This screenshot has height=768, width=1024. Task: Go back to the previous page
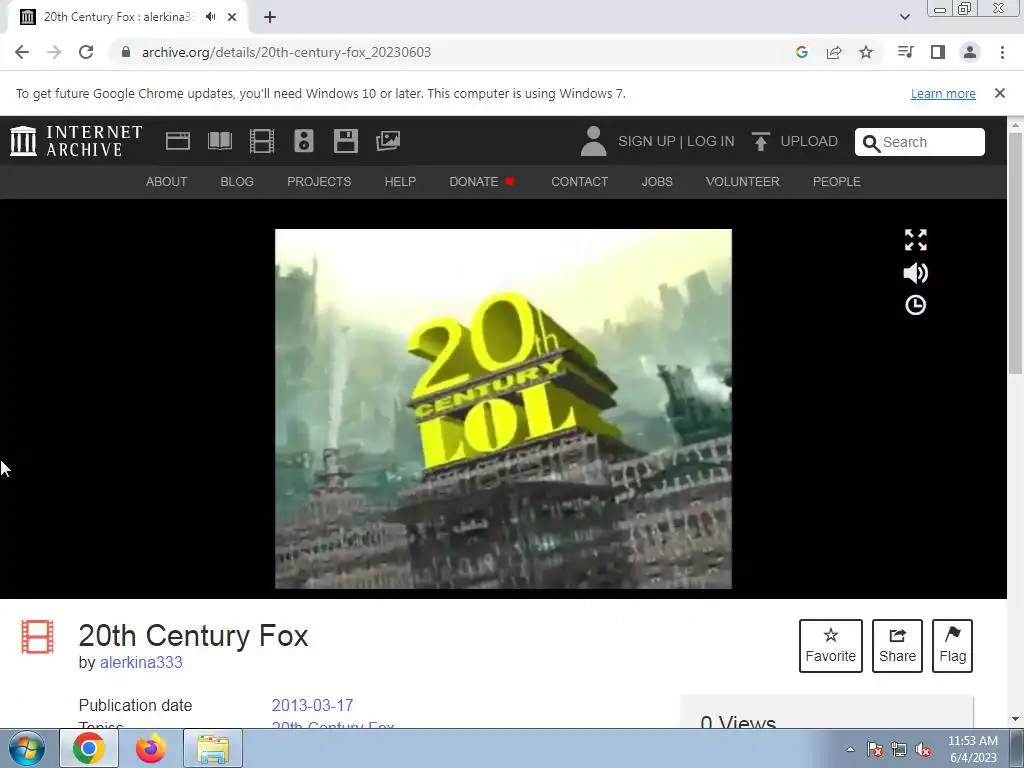click(x=22, y=52)
